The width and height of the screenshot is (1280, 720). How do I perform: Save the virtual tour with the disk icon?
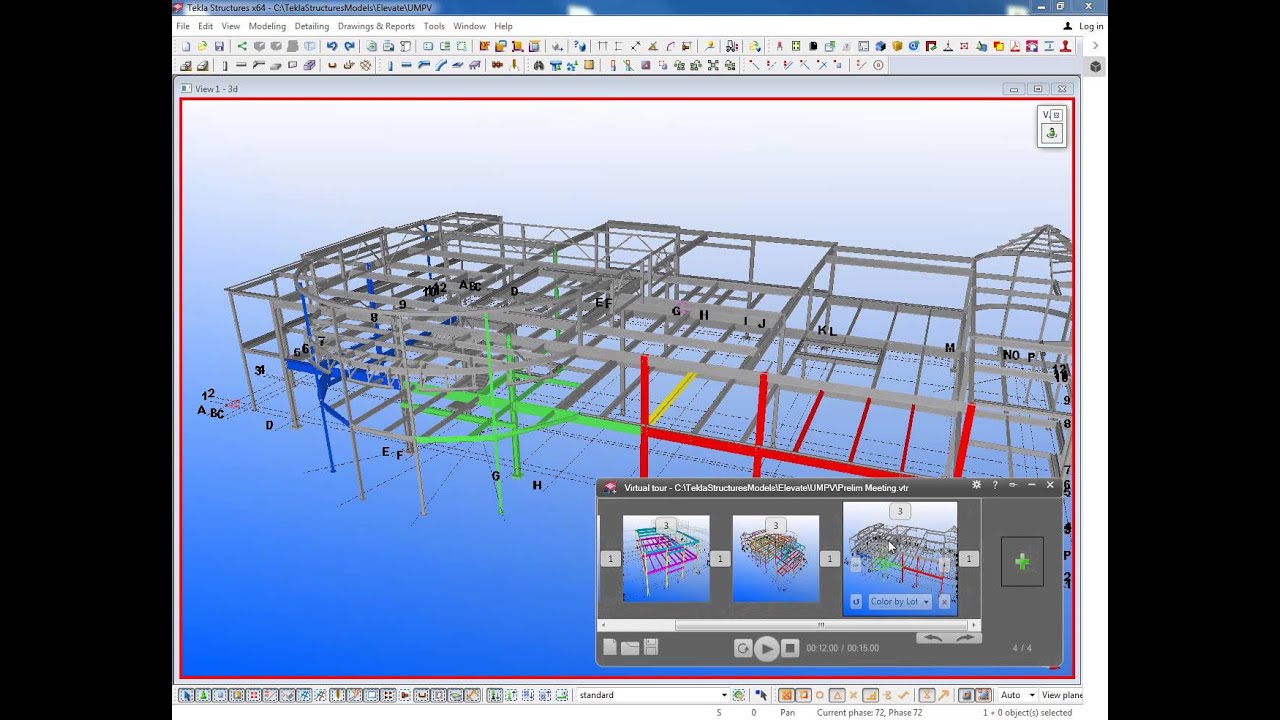pos(651,648)
